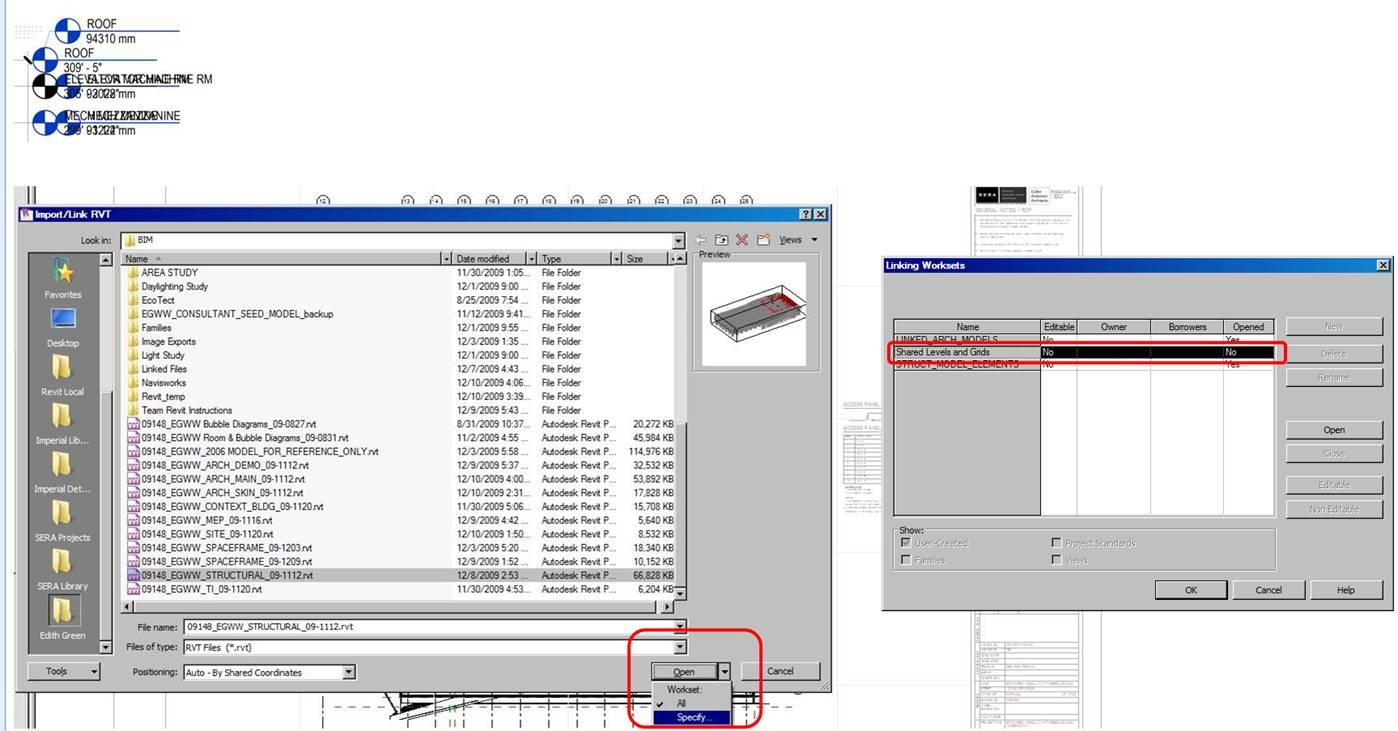Click the Navisworks folder icon
This screenshot has width=1398, height=731.
134,382
